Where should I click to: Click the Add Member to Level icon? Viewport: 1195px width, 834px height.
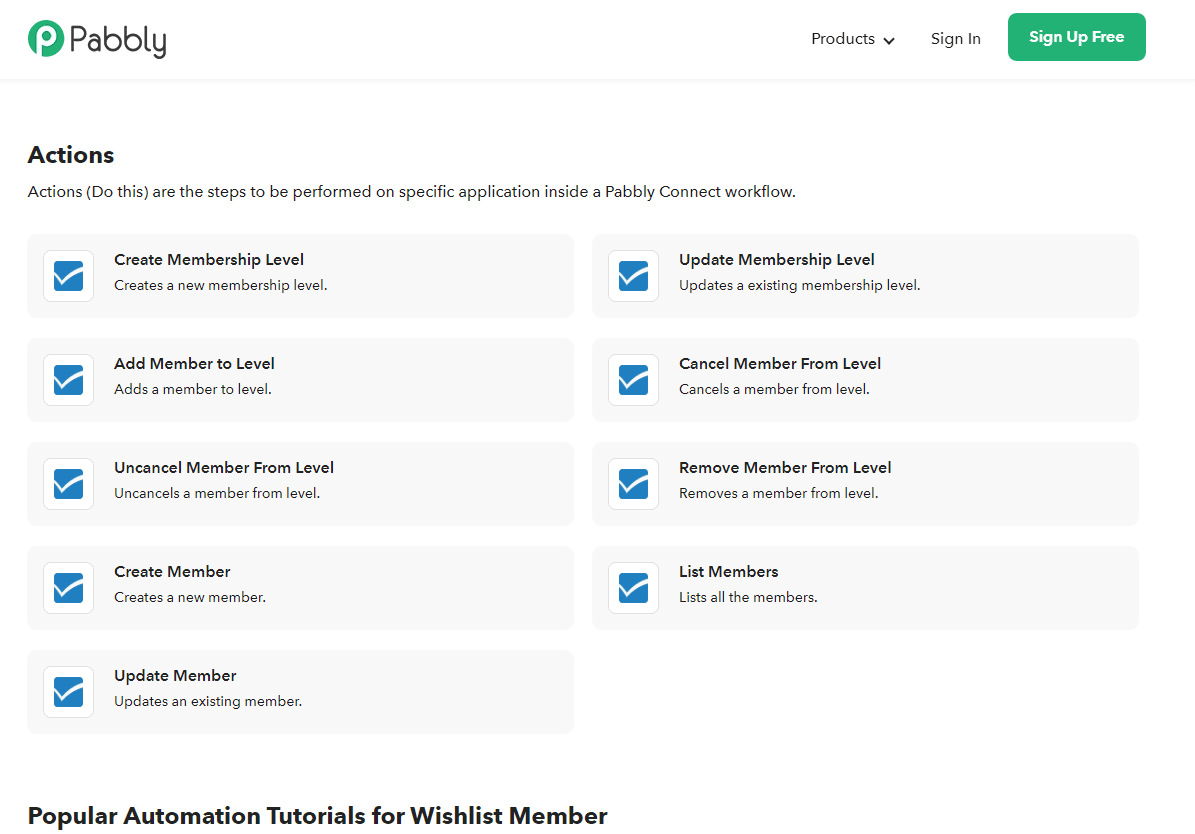pyautogui.click(x=69, y=380)
